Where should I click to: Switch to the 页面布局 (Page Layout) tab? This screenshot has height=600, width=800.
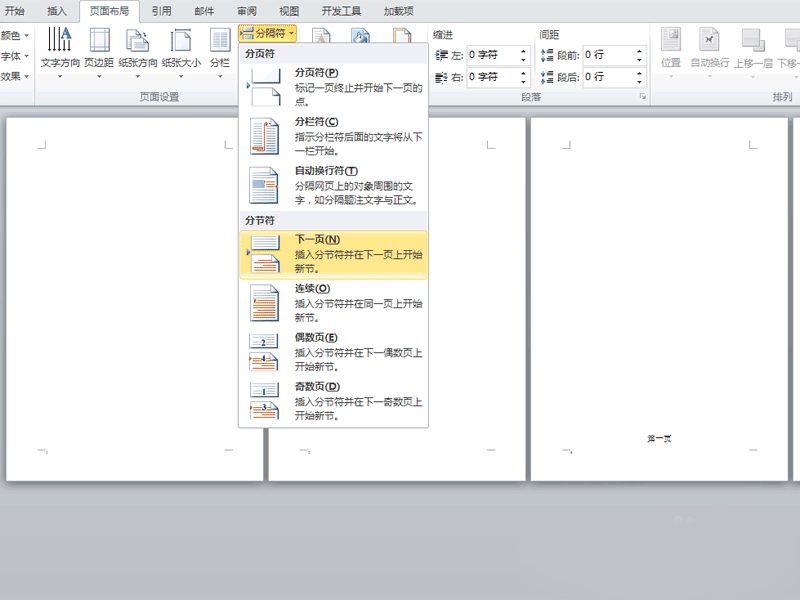(x=109, y=11)
